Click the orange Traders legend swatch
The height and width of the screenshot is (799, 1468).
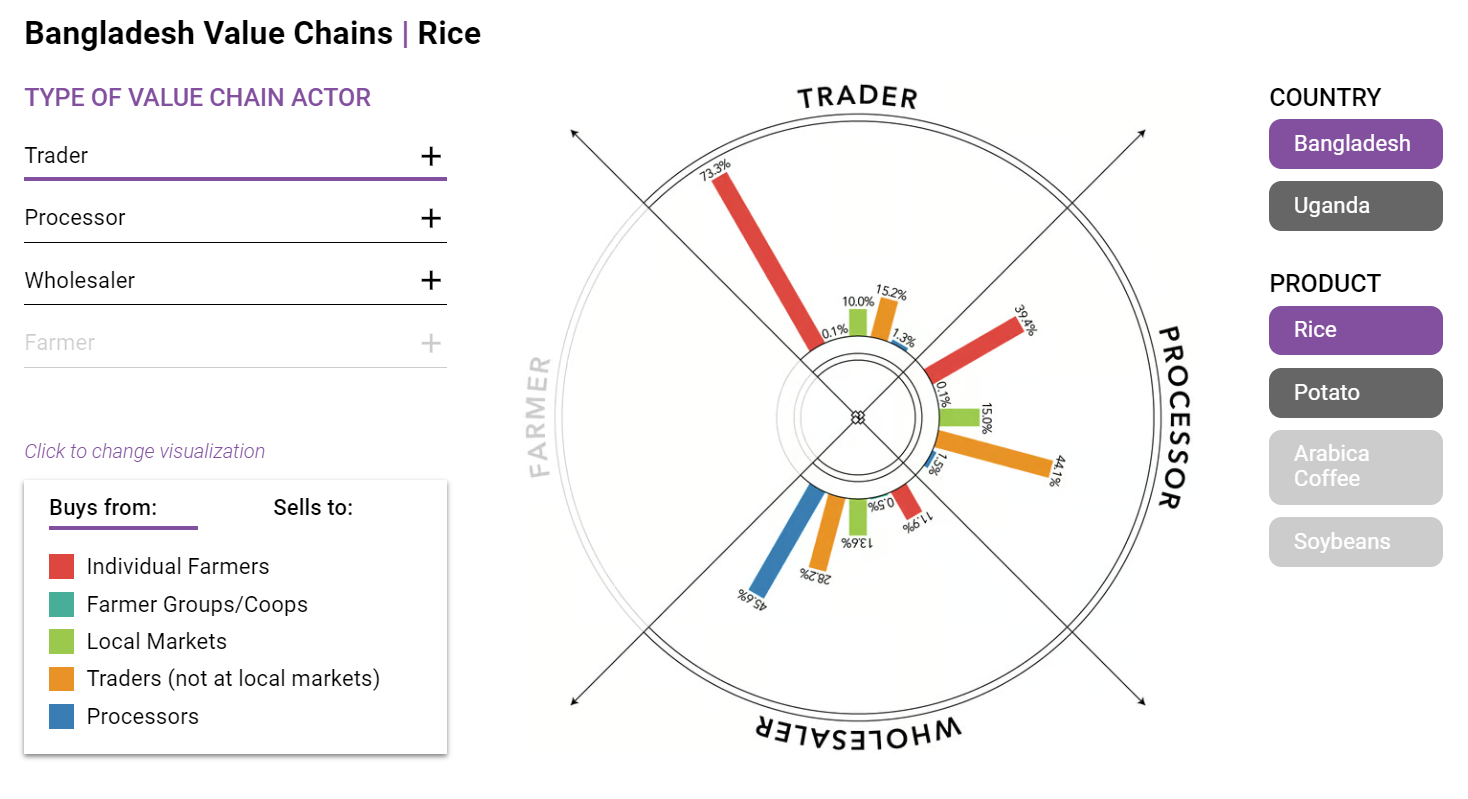62,679
